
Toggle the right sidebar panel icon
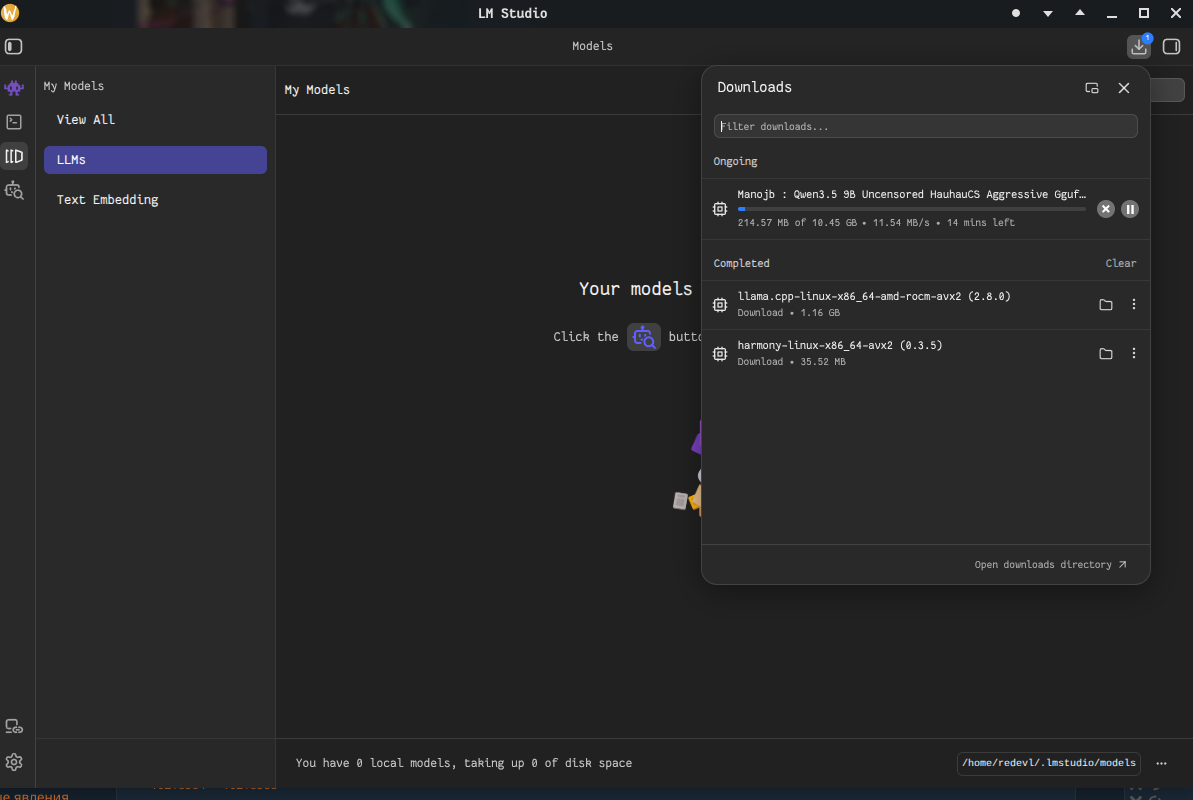tap(1172, 46)
